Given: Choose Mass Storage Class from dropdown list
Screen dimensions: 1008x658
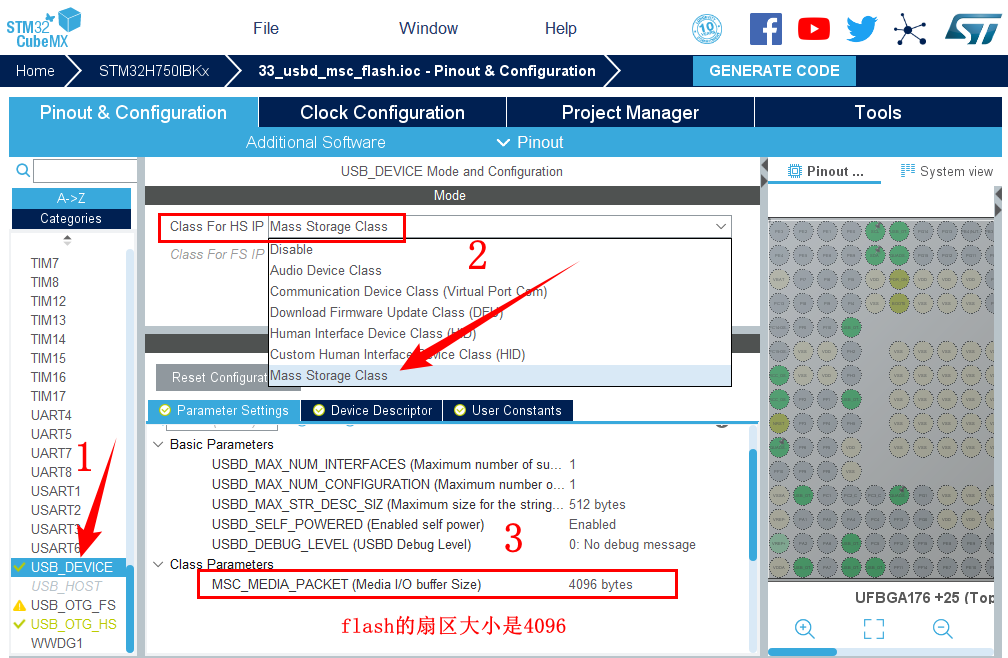Looking at the screenshot, I should [329, 375].
